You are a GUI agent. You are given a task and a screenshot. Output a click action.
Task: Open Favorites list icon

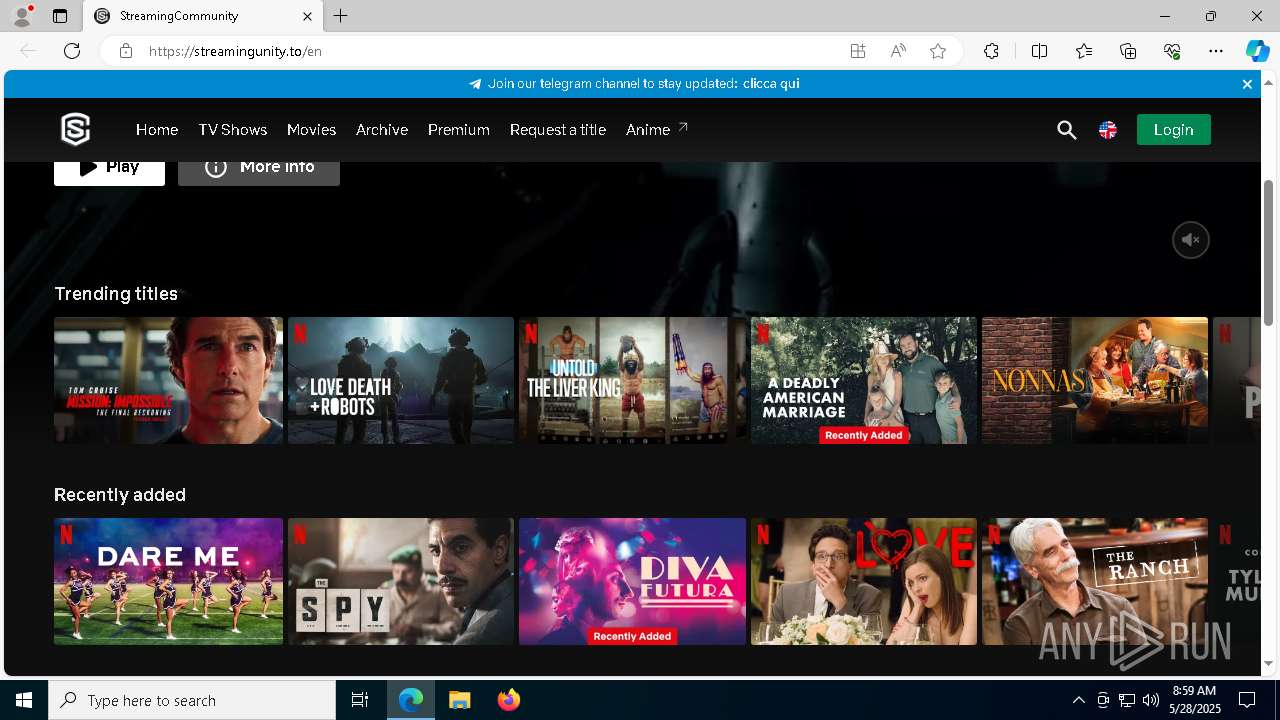coord(1084,51)
